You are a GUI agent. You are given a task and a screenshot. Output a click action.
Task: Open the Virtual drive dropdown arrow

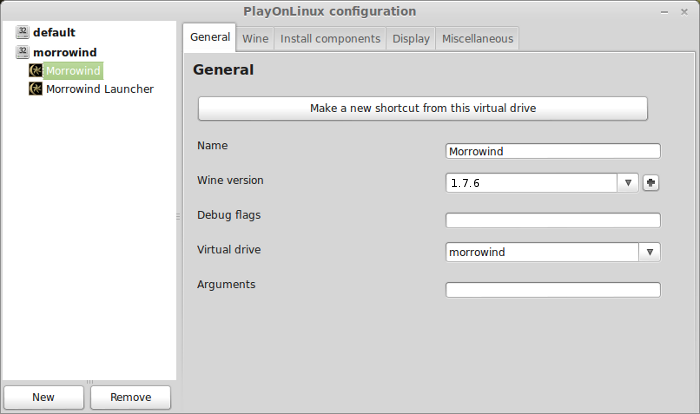(650, 252)
